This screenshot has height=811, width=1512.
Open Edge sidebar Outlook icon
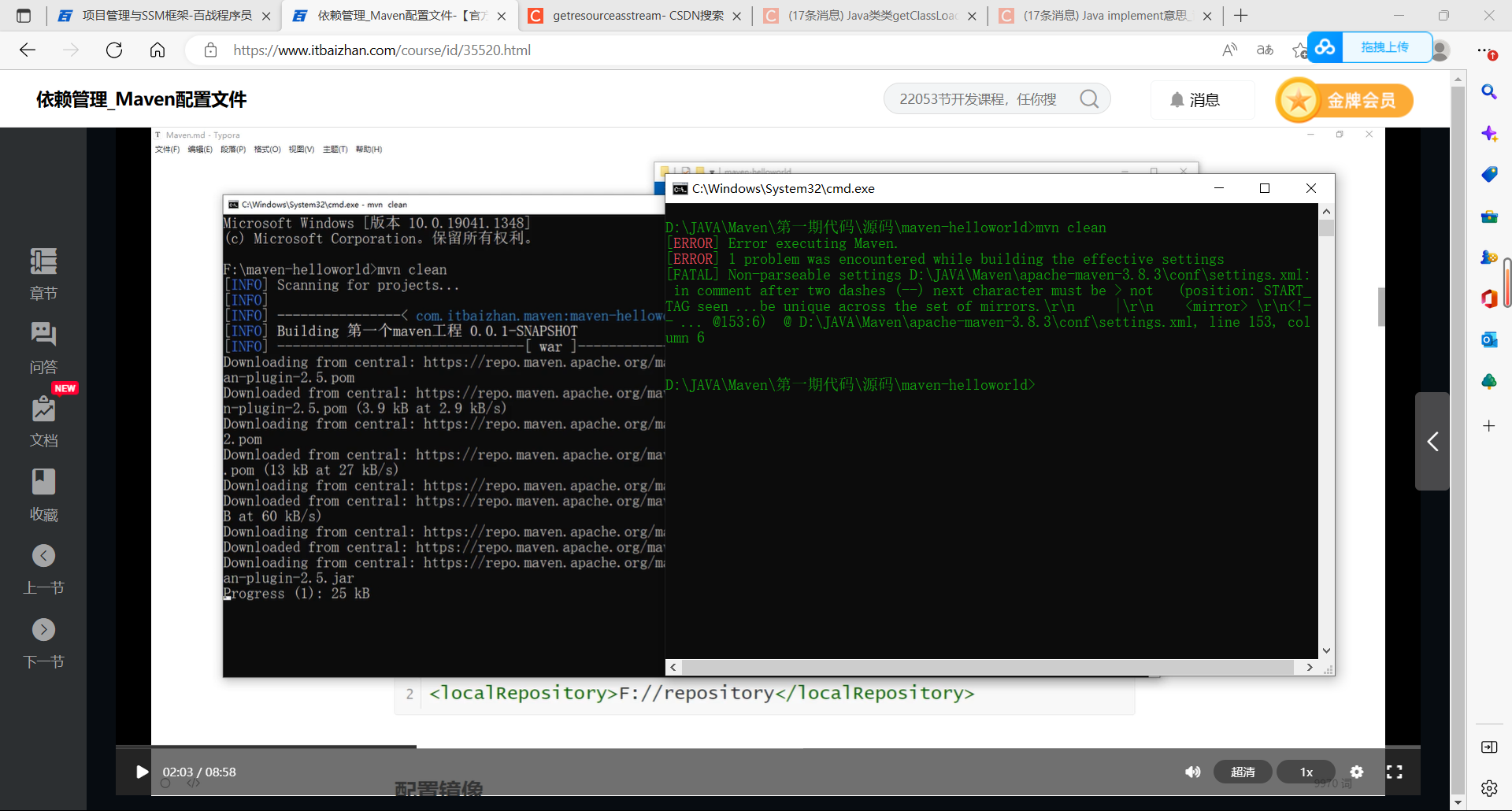(1488, 339)
